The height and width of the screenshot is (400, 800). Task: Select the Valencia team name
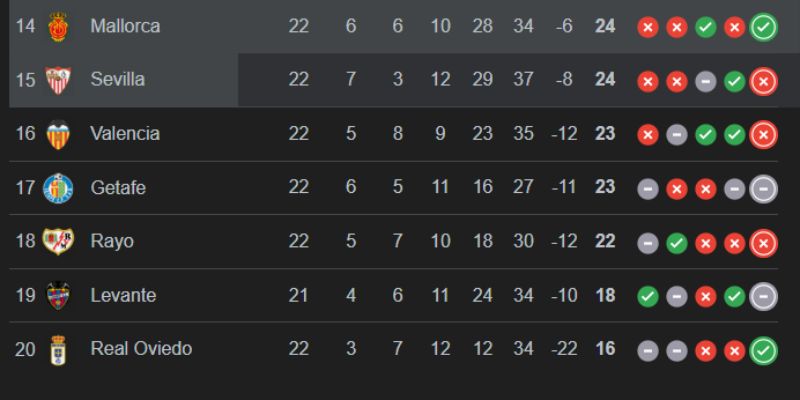tap(125, 134)
